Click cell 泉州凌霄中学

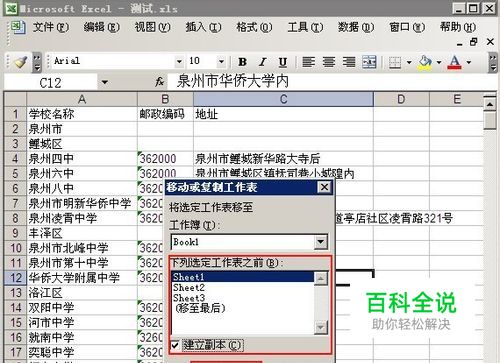[82, 218]
